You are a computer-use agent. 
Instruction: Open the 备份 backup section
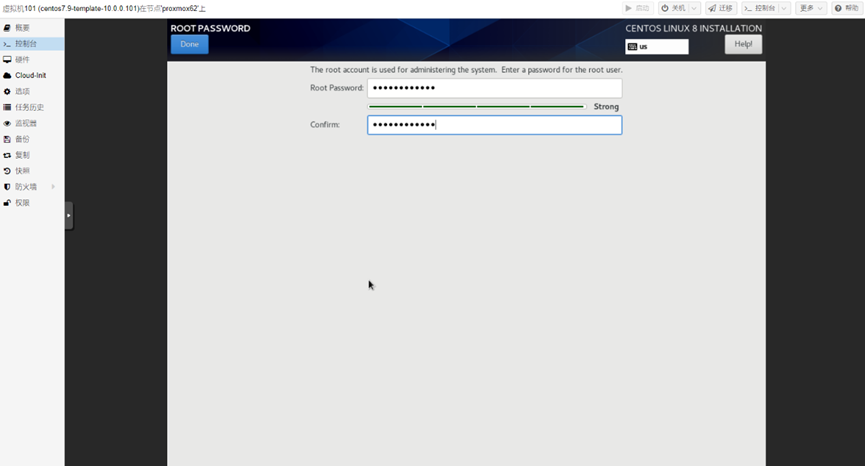[x=32, y=140]
